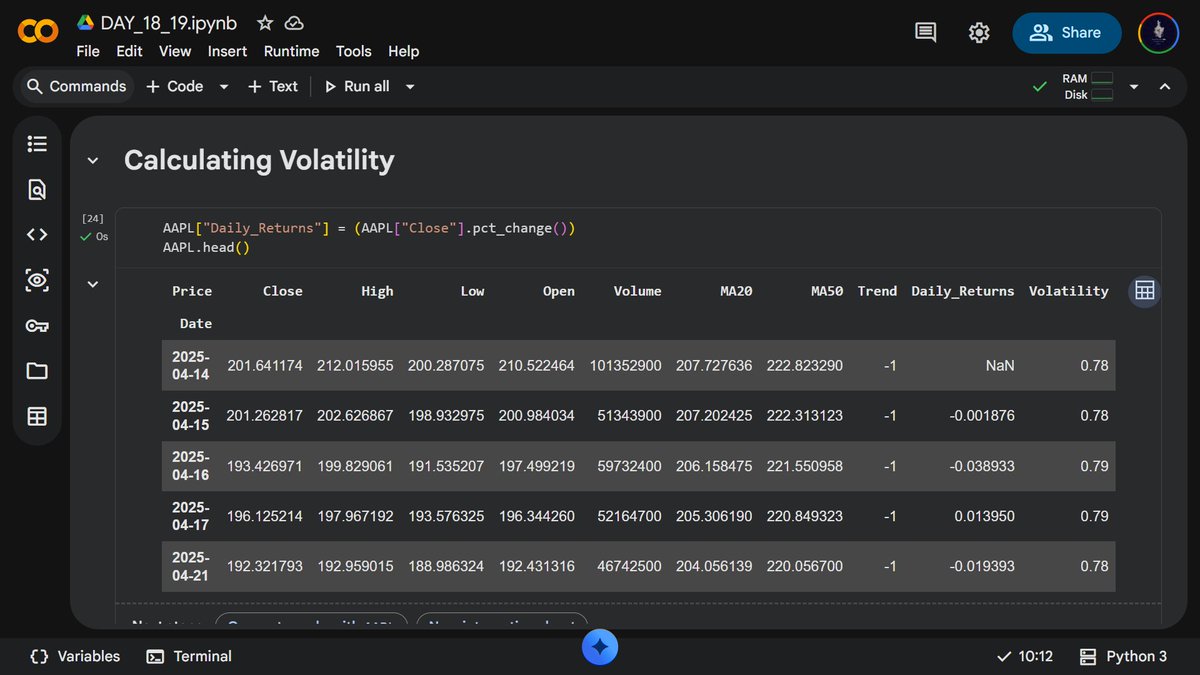
Task: Open the Commands search button
Action: coord(77,87)
